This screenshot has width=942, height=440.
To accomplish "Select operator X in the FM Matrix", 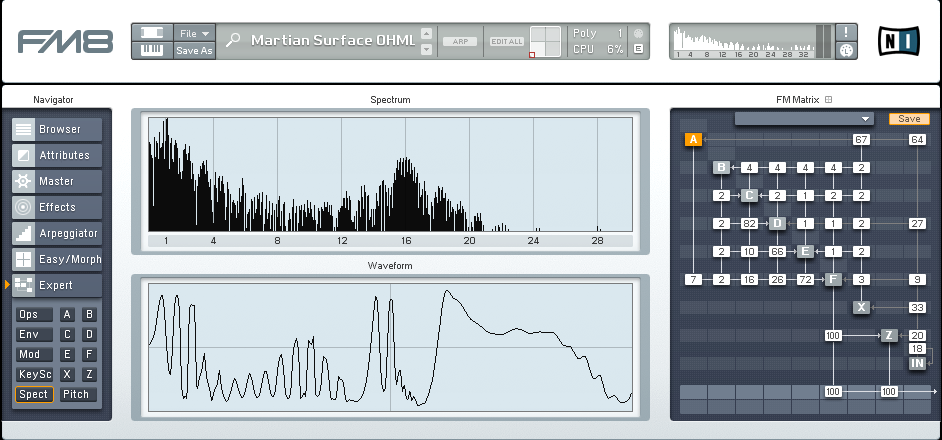I will tap(861, 307).
